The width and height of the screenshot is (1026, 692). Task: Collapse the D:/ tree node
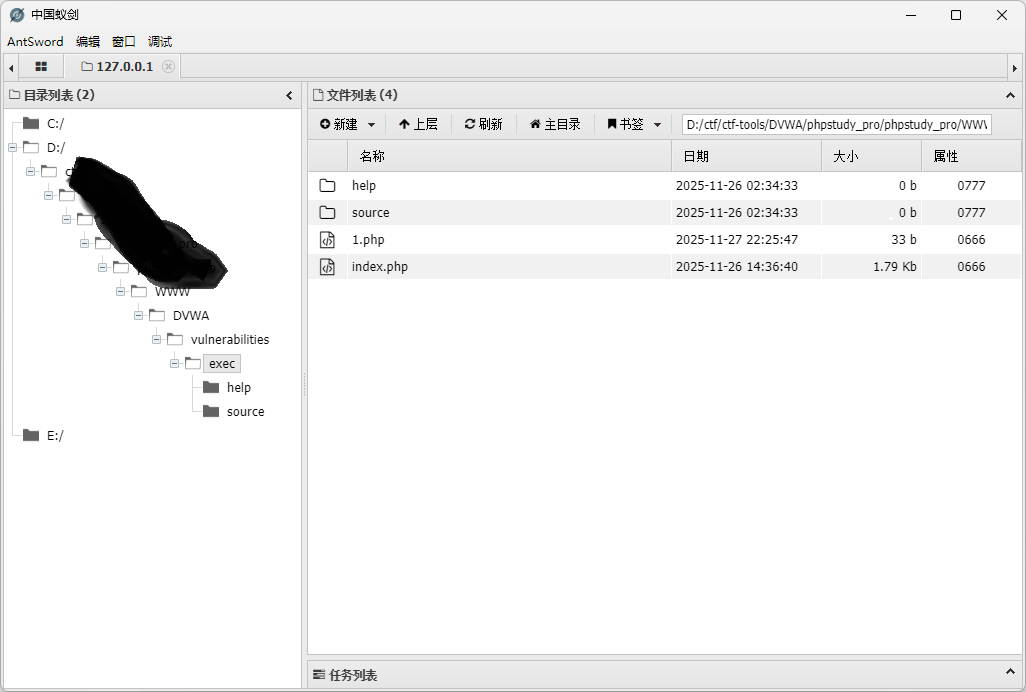coord(12,147)
